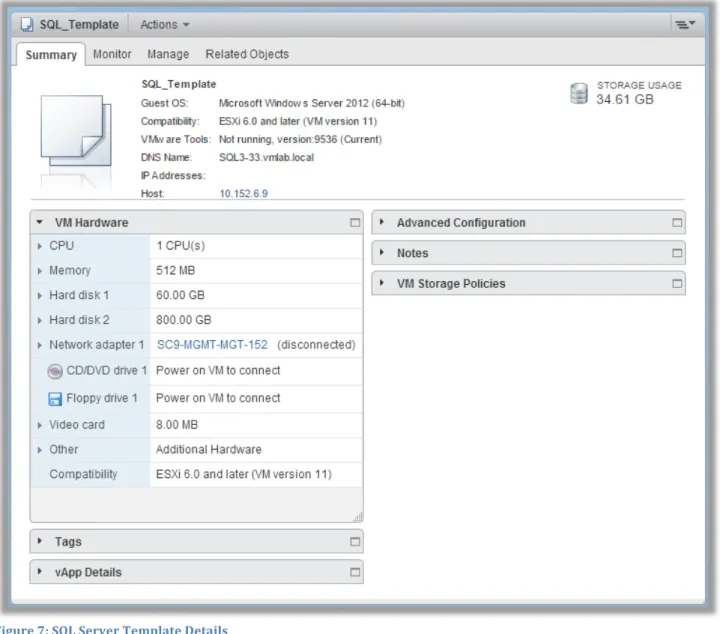
Task: Click the Floppy drive 1 disk icon
Action: (x=55, y=398)
